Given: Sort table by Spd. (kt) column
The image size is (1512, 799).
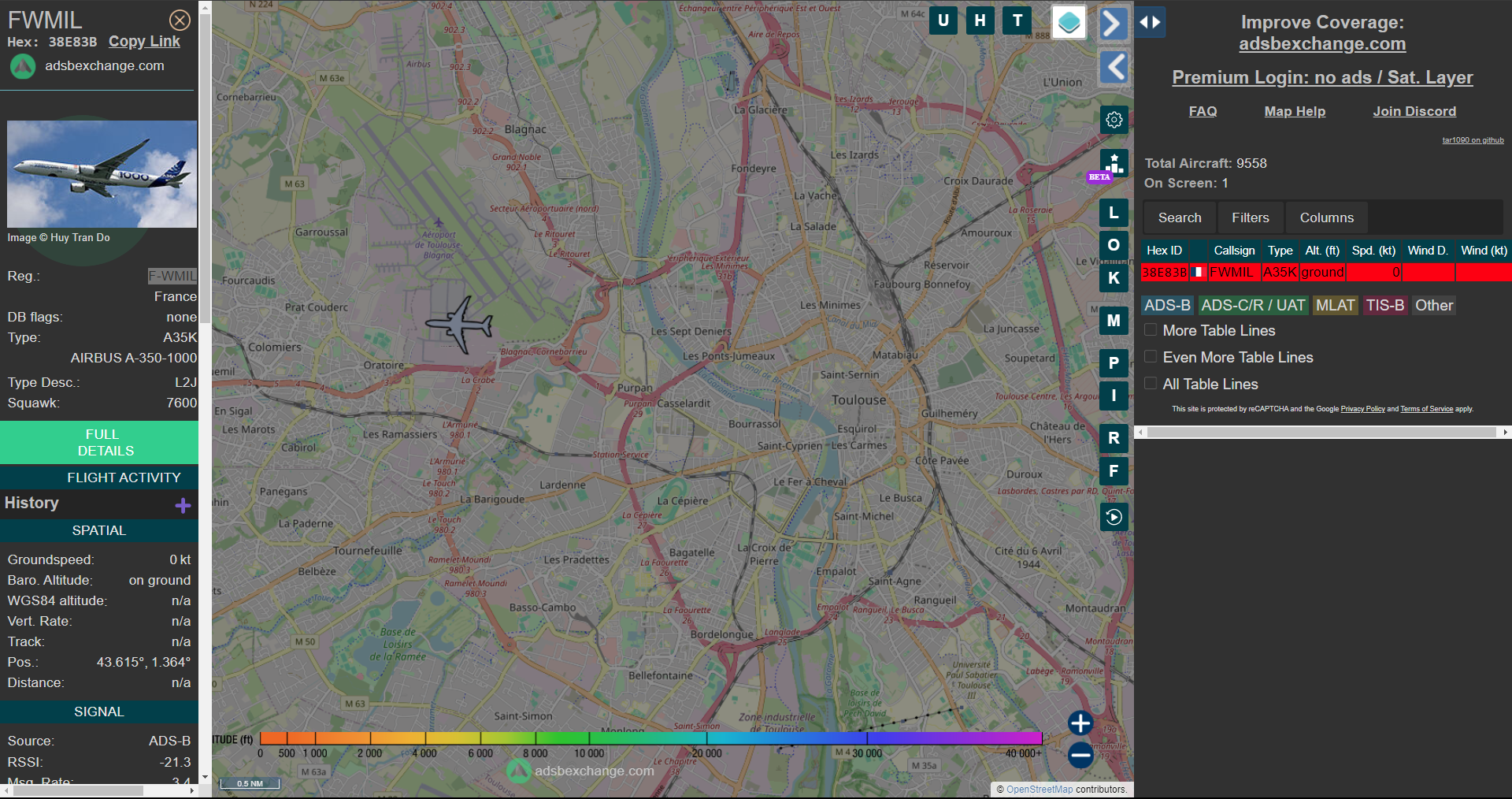Looking at the screenshot, I should 1373,251.
